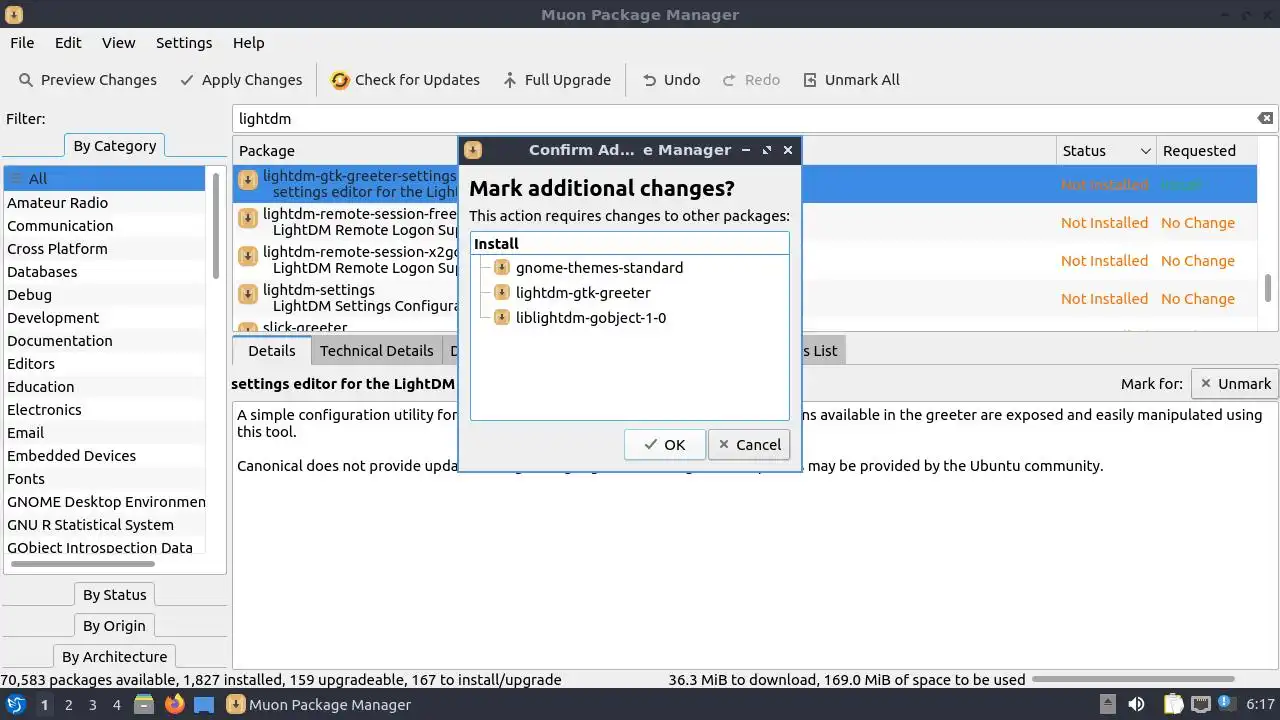Click the package icon beside liblightdm-gobject-1-0

pyautogui.click(x=502, y=318)
